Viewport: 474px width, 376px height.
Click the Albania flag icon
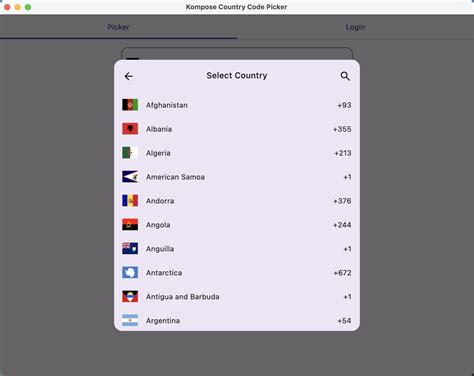point(130,129)
